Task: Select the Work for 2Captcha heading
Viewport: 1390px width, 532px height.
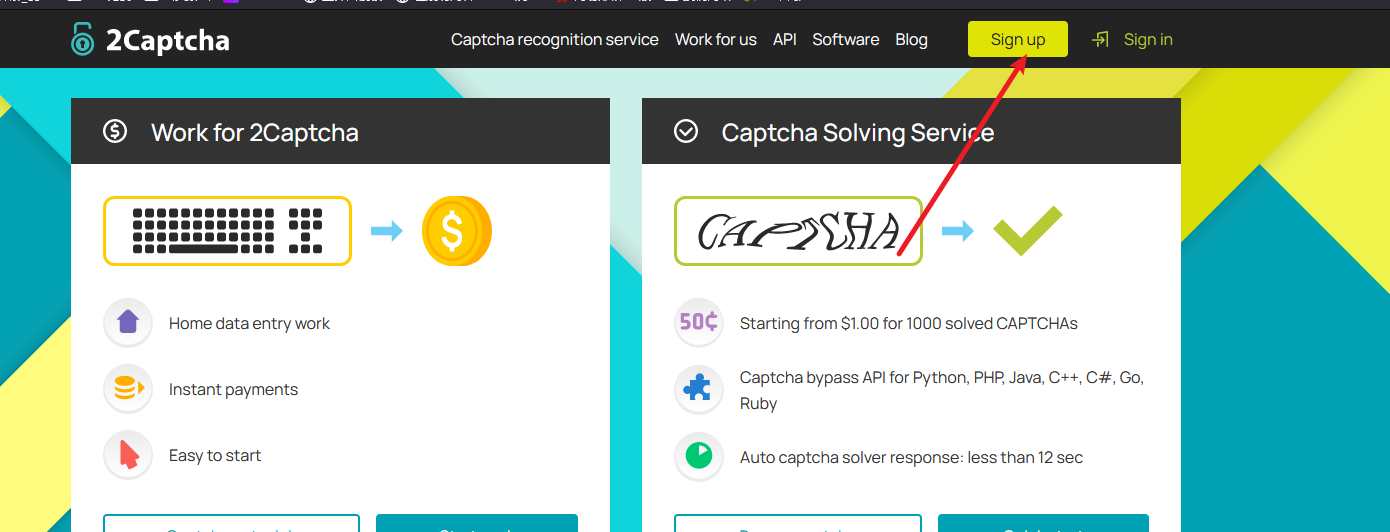Action: (255, 132)
